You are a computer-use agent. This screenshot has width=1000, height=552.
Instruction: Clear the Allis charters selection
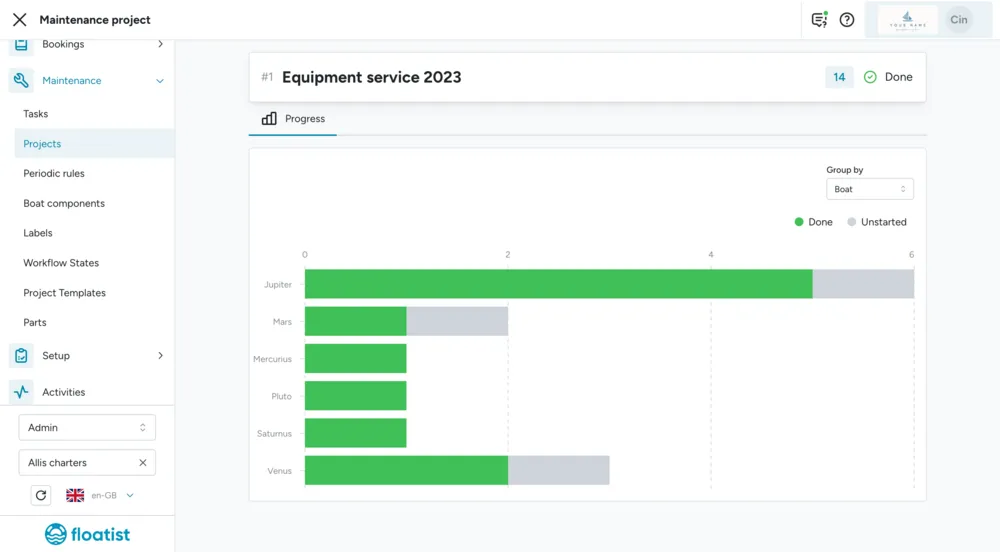[143, 463]
